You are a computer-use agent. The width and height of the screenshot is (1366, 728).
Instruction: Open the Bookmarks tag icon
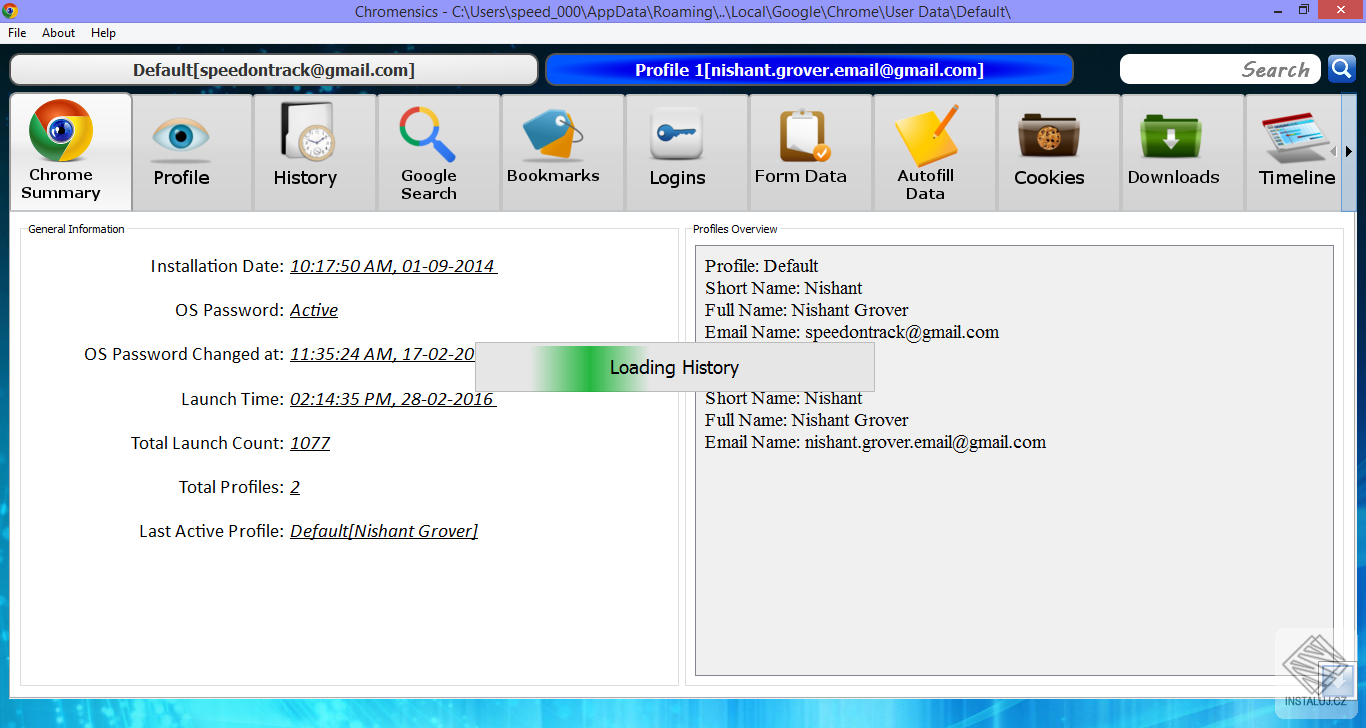click(x=553, y=134)
